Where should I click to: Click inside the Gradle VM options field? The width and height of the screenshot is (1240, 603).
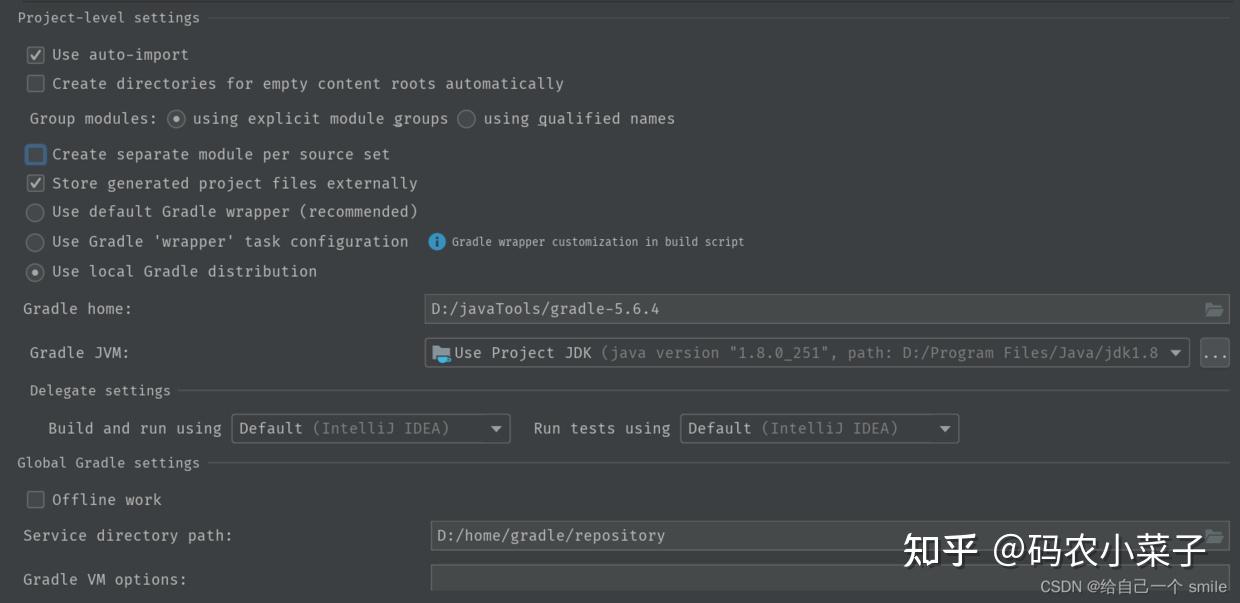click(700, 579)
